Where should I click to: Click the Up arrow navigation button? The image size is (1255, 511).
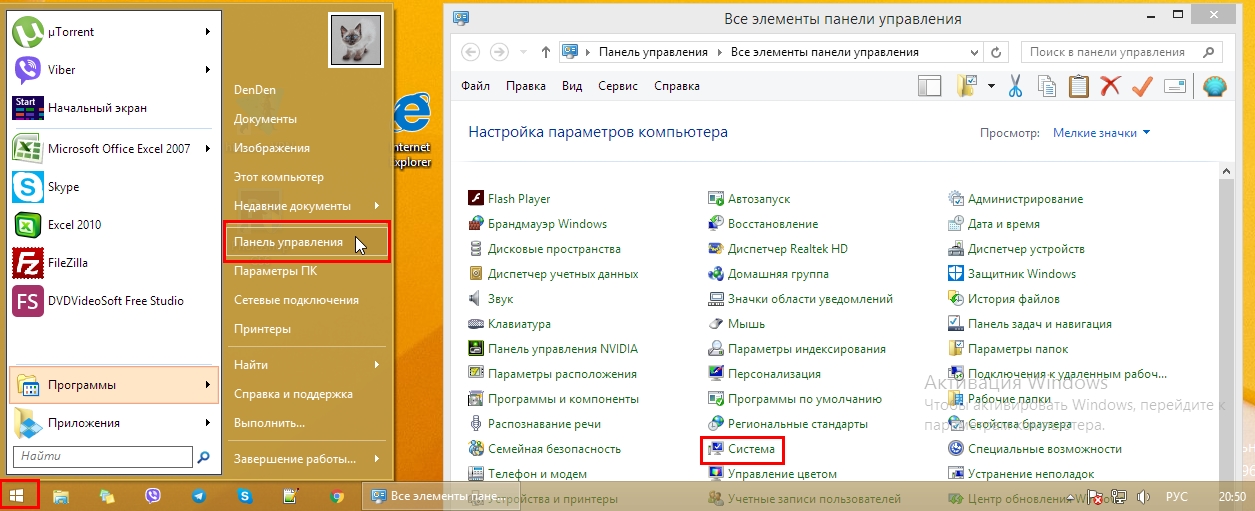pyautogui.click(x=545, y=52)
